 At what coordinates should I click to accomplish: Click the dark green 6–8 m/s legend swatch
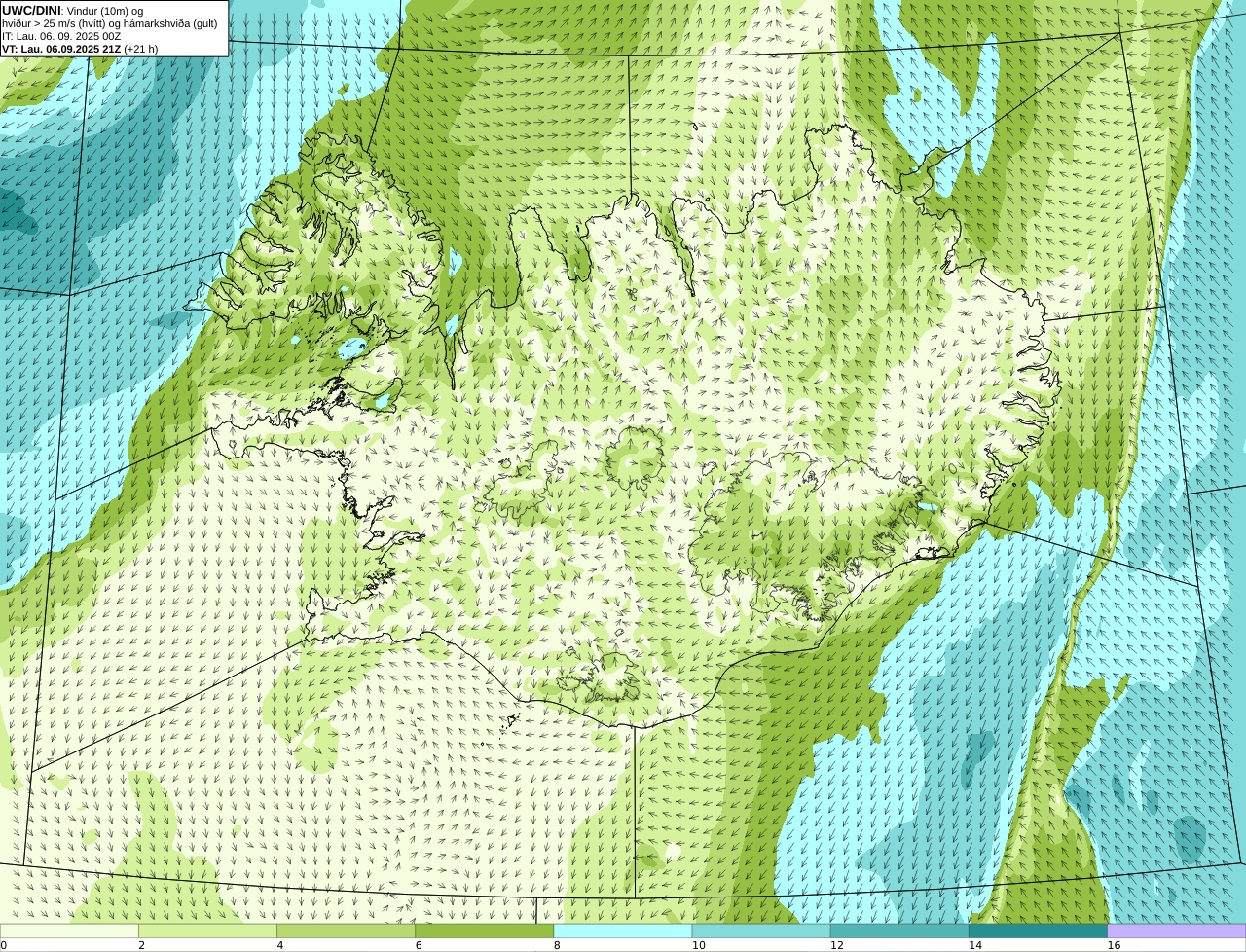pyautogui.click(x=485, y=931)
